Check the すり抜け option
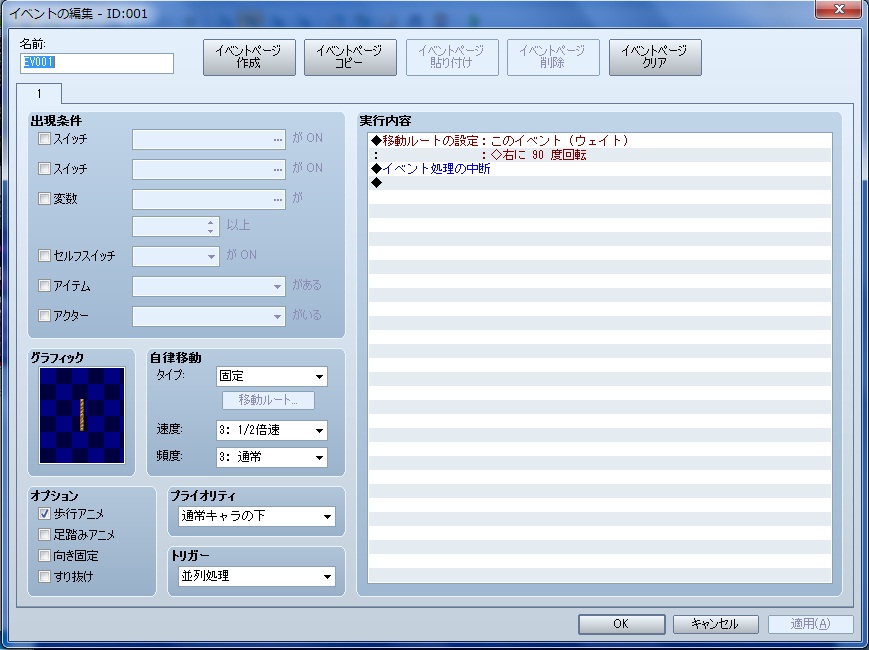 [x=44, y=576]
